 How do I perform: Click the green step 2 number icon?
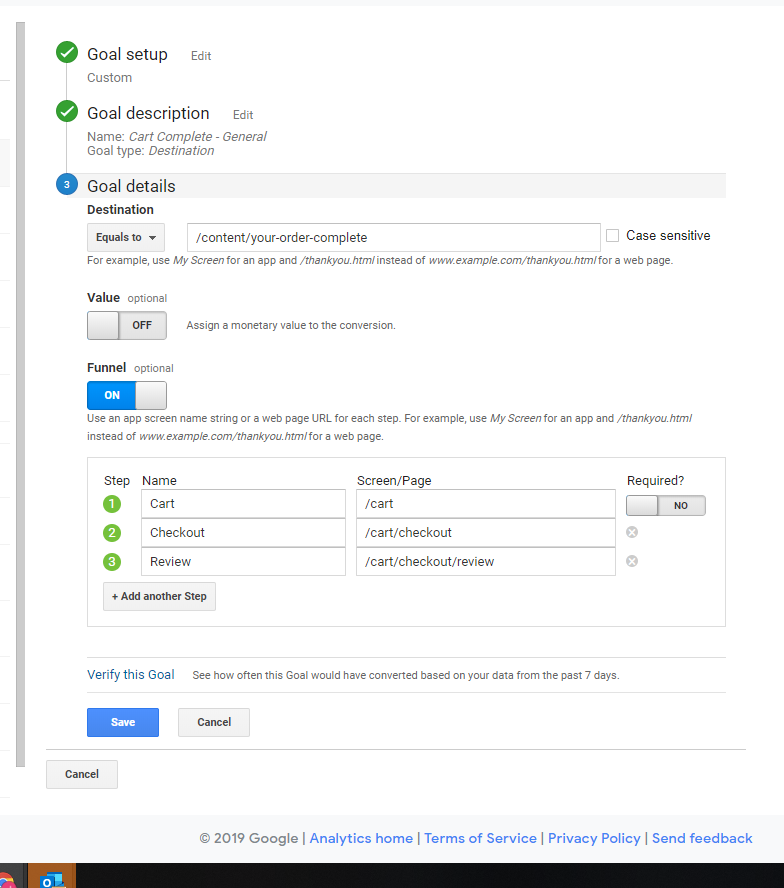[112, 533]
